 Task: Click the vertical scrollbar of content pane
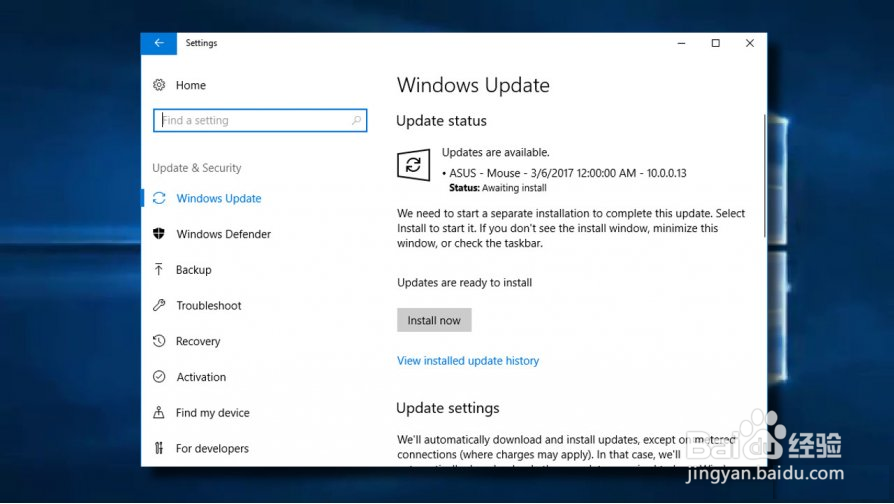(x=764, y=176)
